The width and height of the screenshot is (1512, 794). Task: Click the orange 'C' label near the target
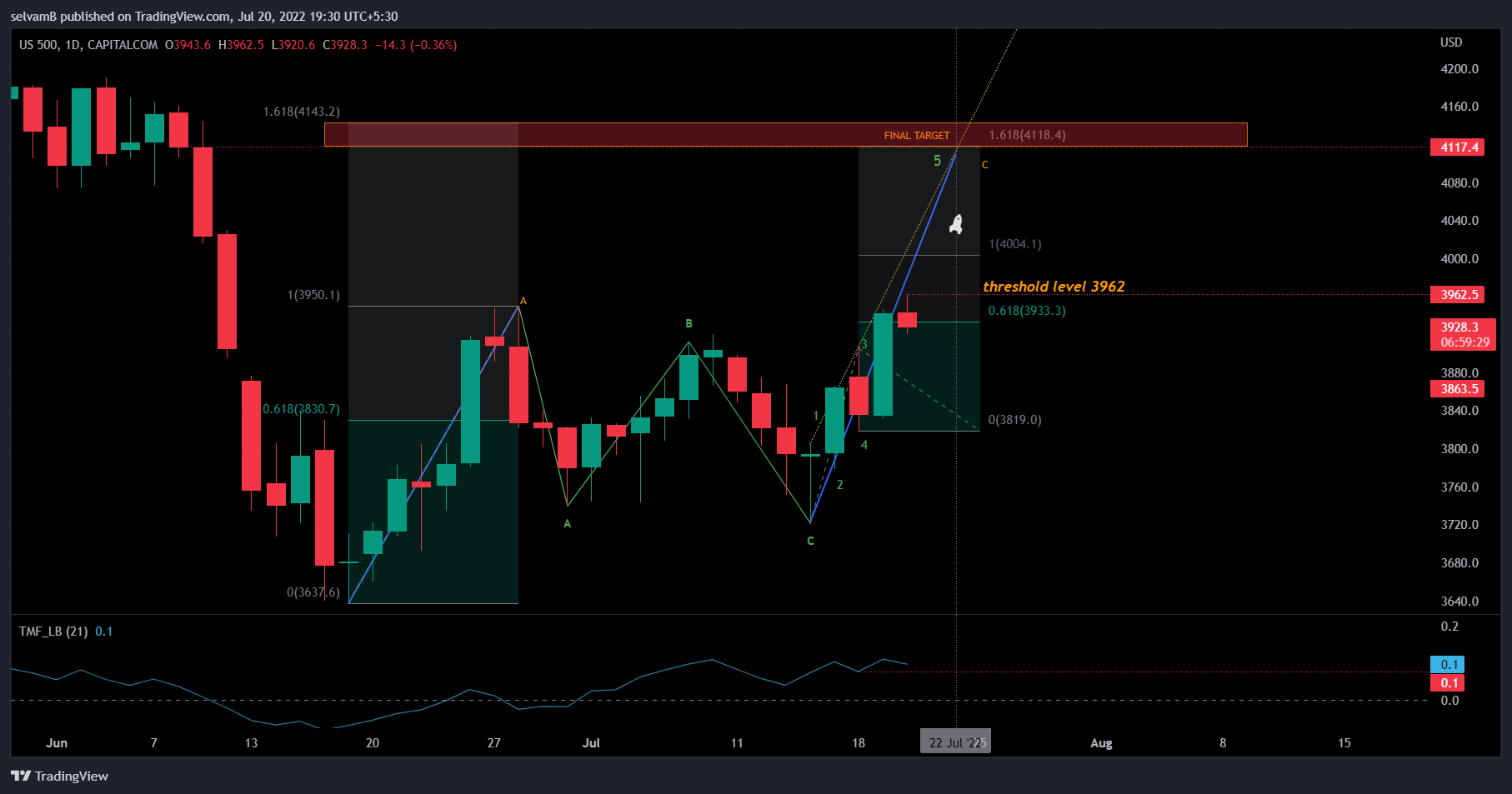(x=985, y=165)
